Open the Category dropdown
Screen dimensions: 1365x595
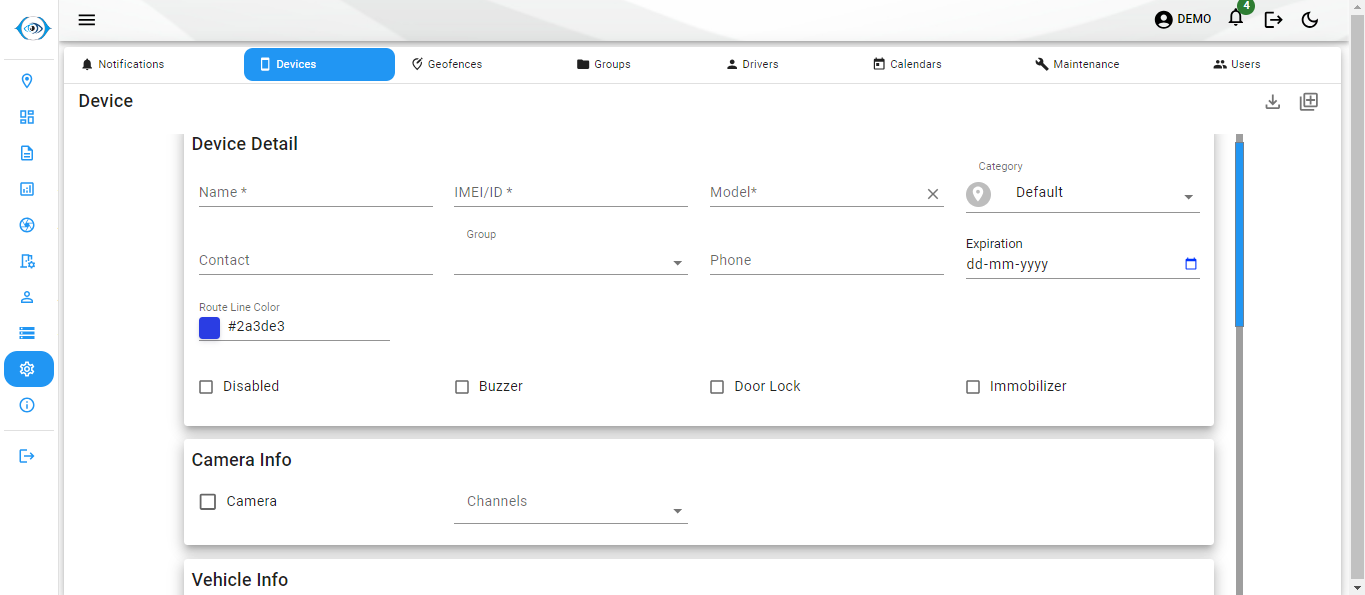pos(1188,197)
